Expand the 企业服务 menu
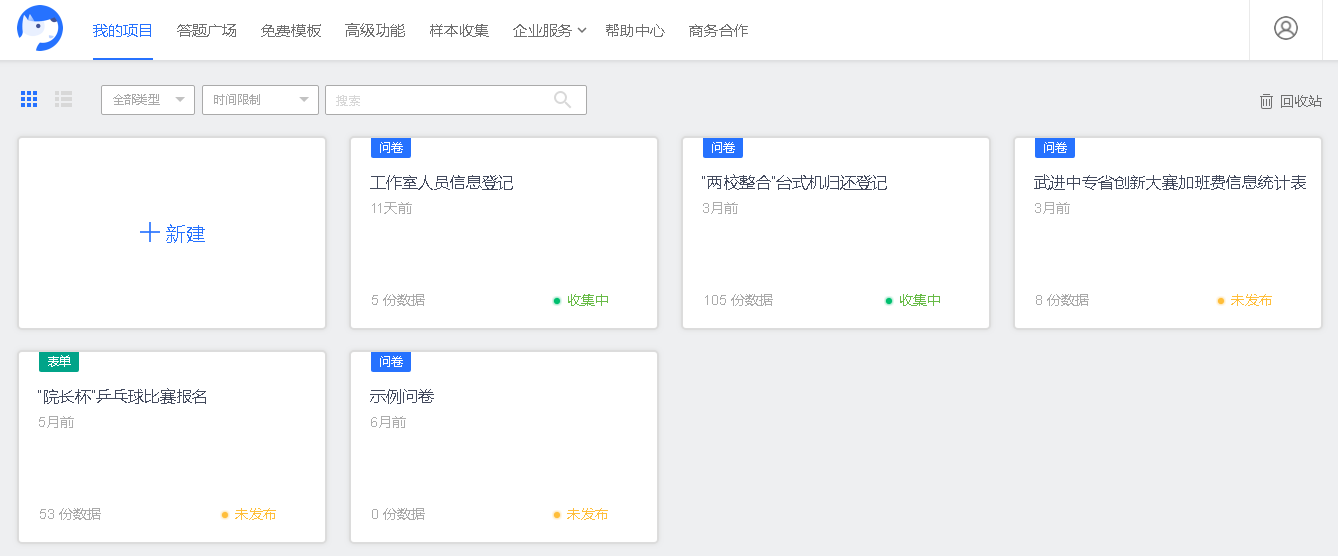This screenshot has width=1338, height=556. (549, 31)
